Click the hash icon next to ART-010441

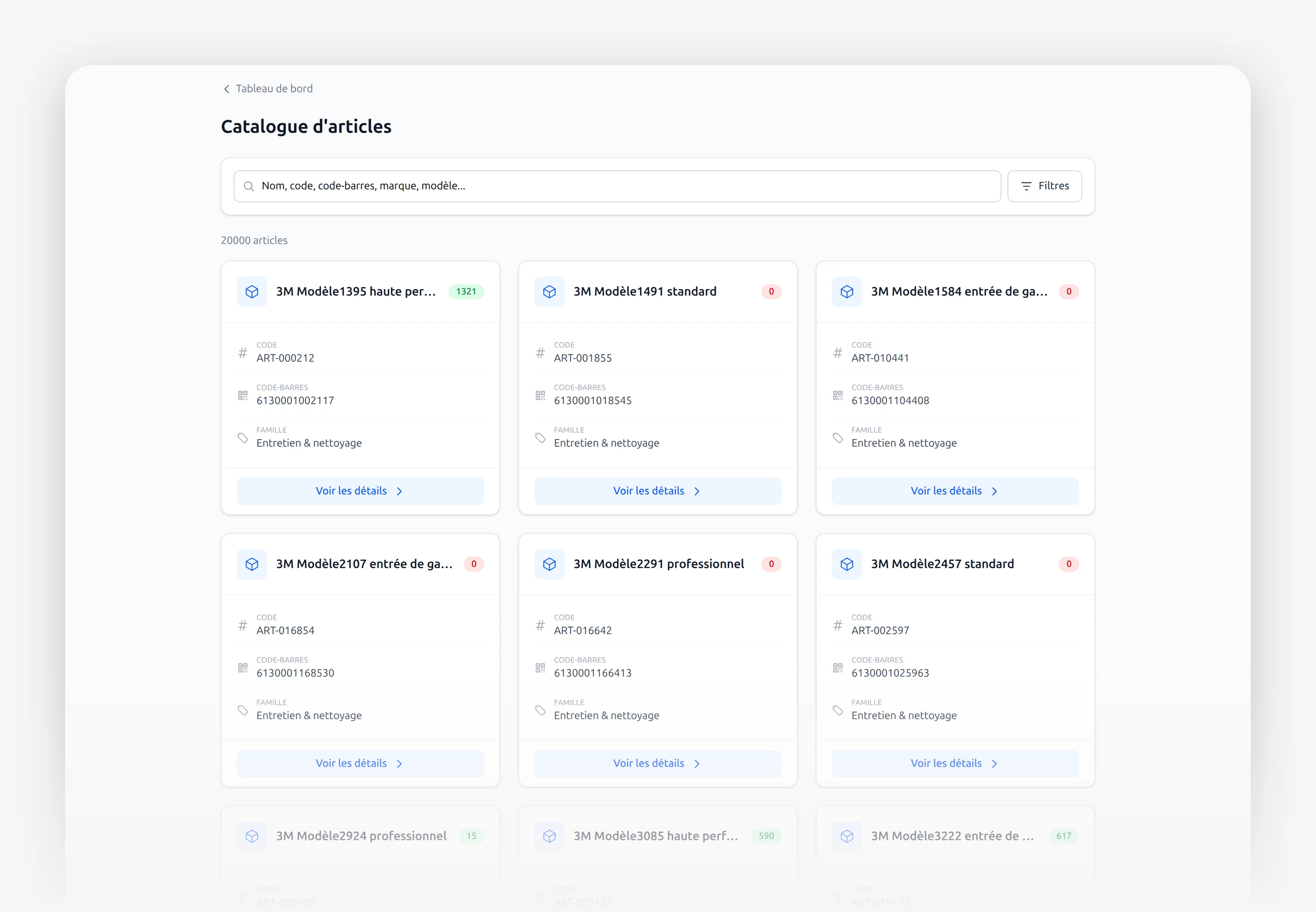pyautogui.click(x=838, y=353)
